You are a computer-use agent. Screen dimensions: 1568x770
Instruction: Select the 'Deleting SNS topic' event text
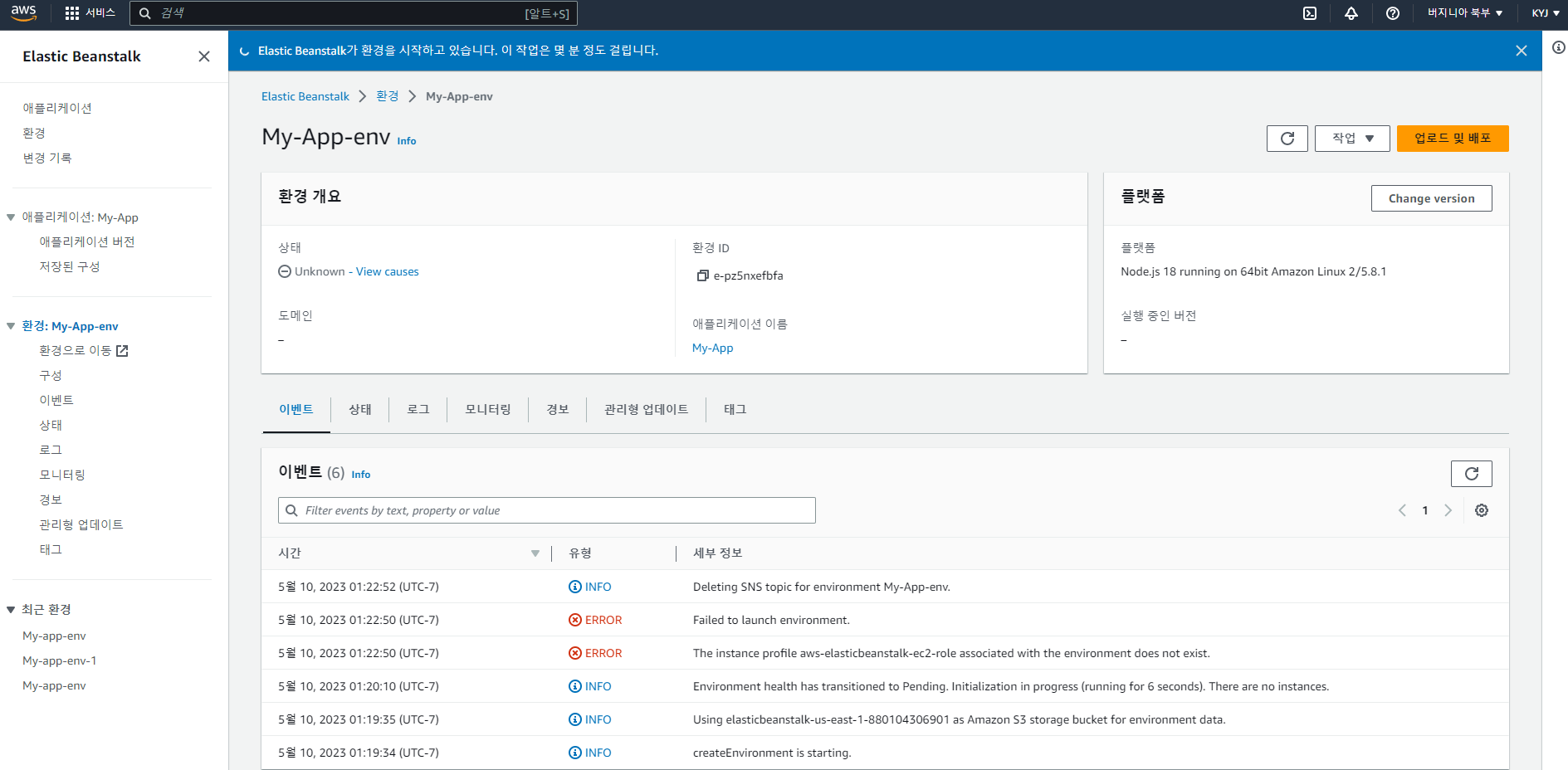[822, 587]
